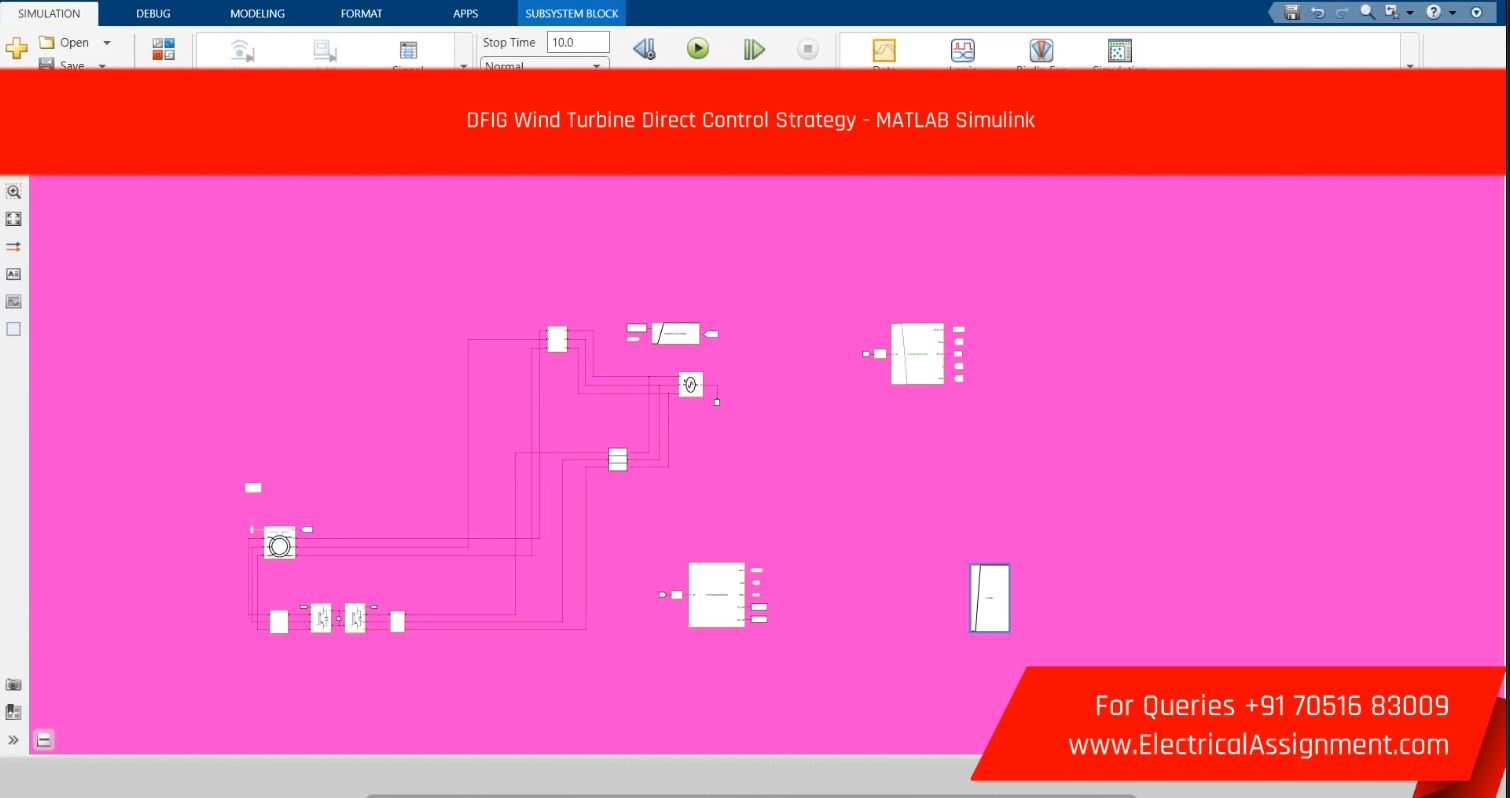This screenshot has height=798, width=1510.
Task: Open the Logic Analyzer
Action: point(962,52)
